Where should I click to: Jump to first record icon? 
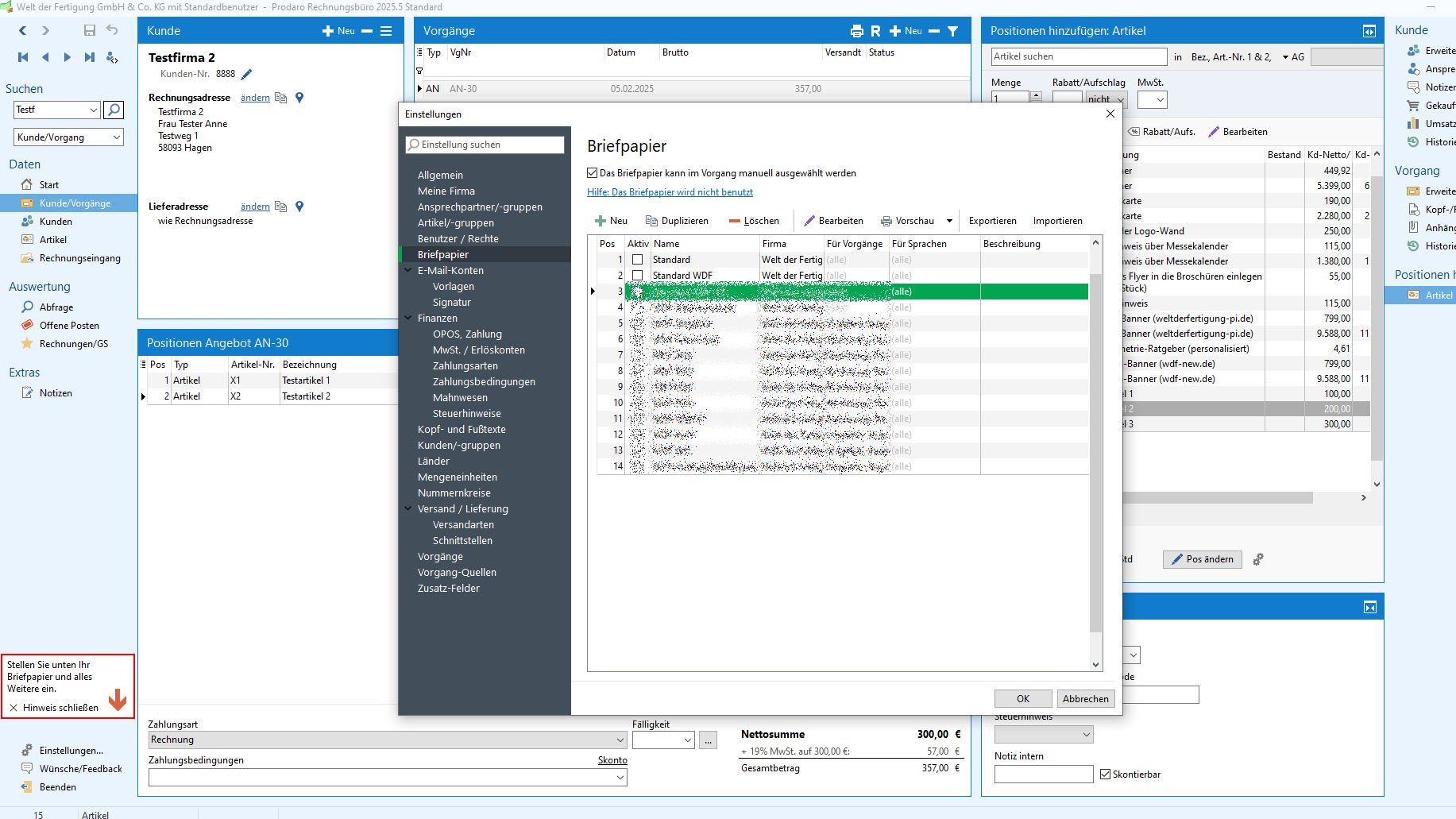(23, 57)
